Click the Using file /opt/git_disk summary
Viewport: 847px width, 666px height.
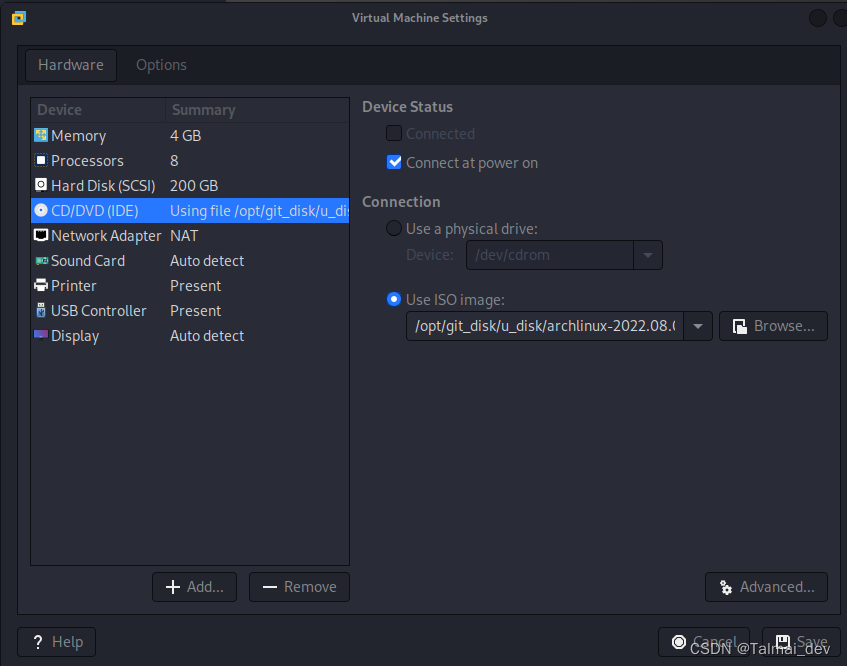(259, 211)
